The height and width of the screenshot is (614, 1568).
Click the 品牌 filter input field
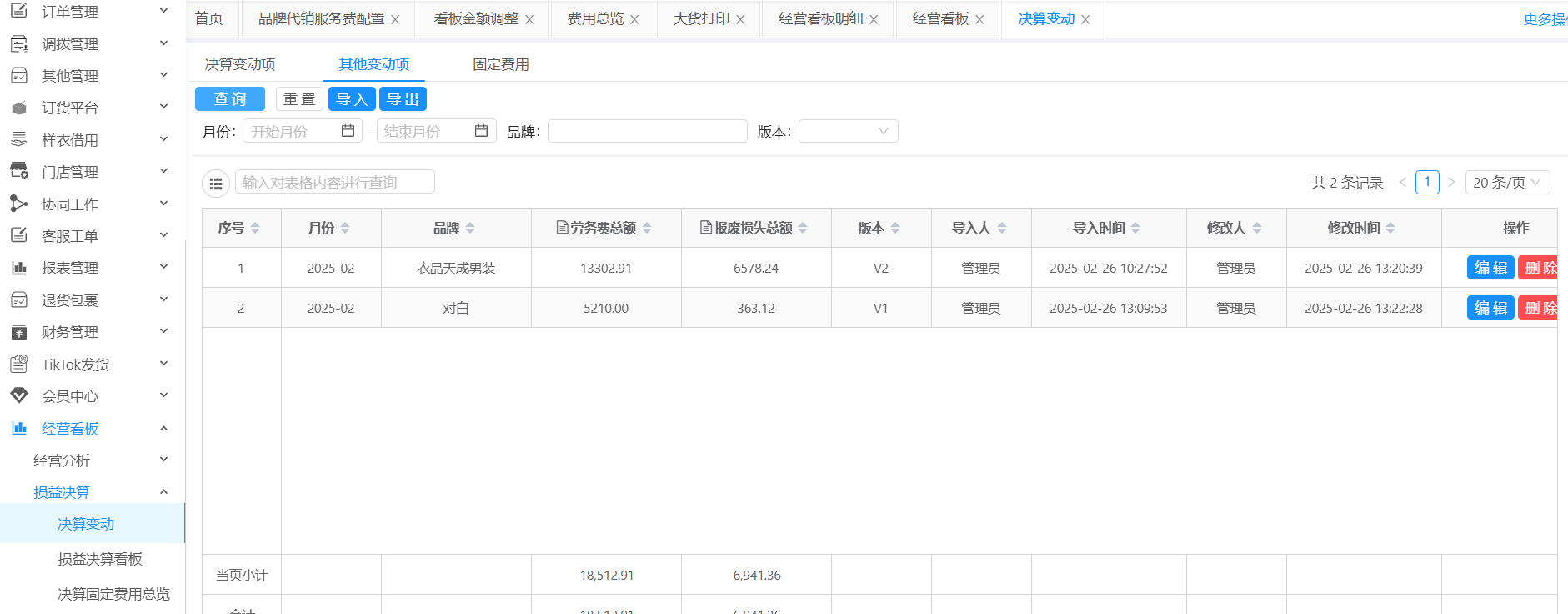[x=647, y=131]
